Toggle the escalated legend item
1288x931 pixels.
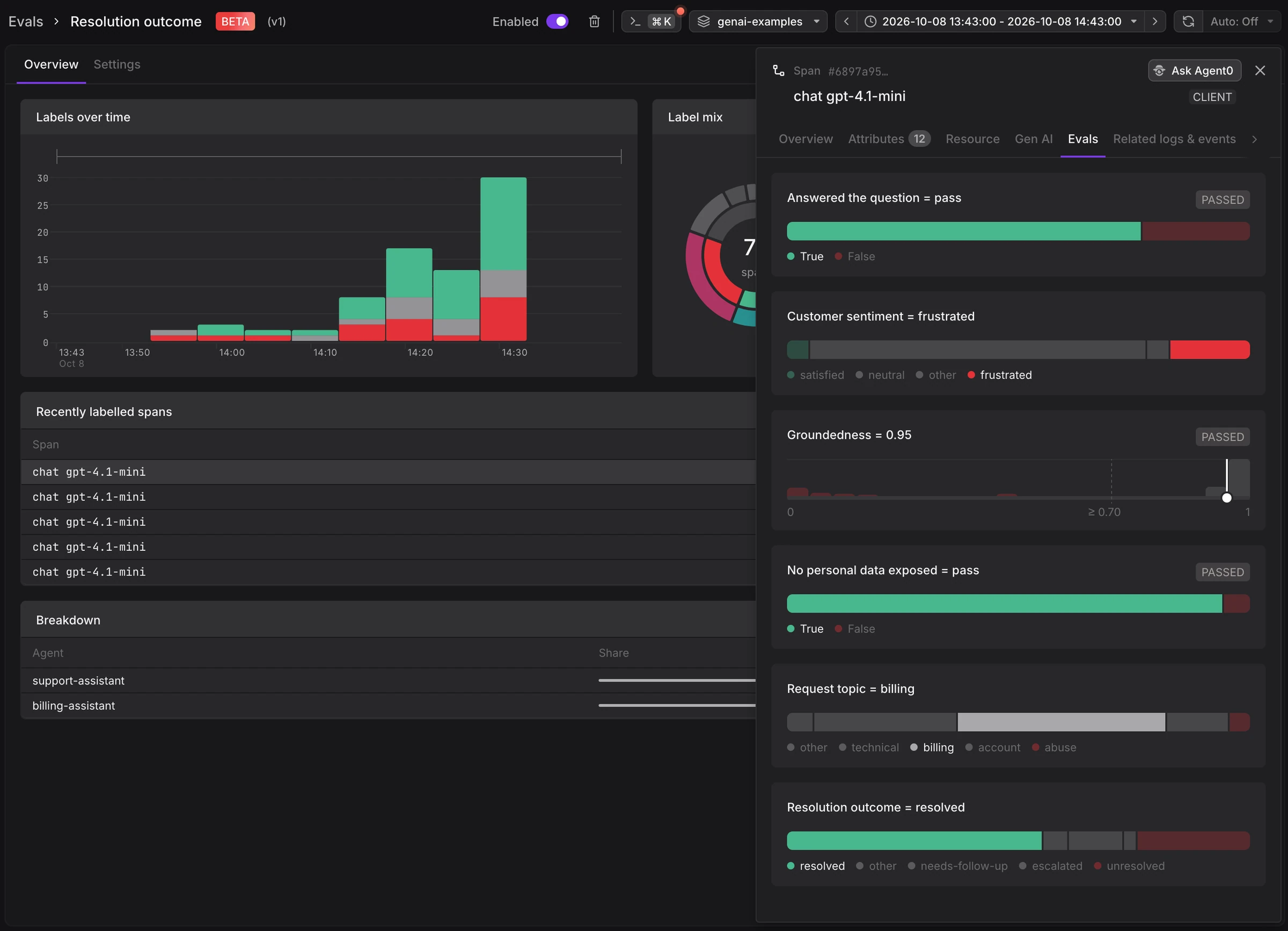[1051, 867]
